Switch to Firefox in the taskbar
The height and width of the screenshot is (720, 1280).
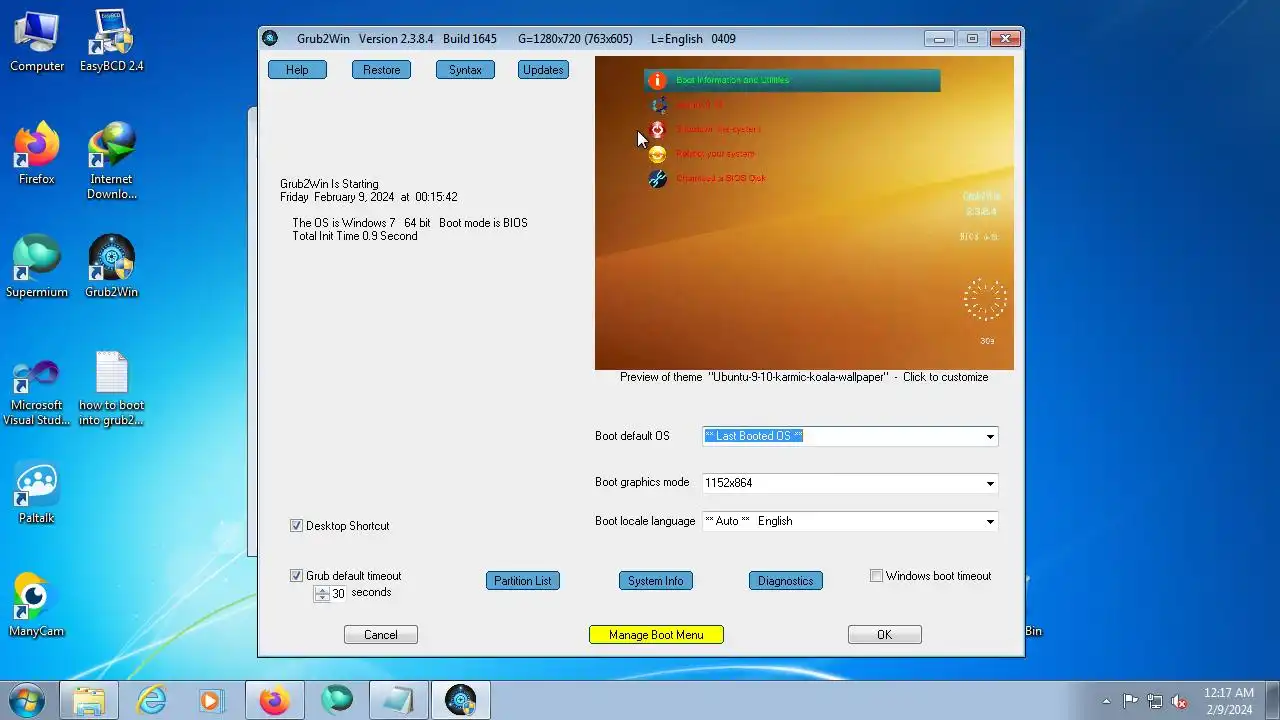click(274, 700)
